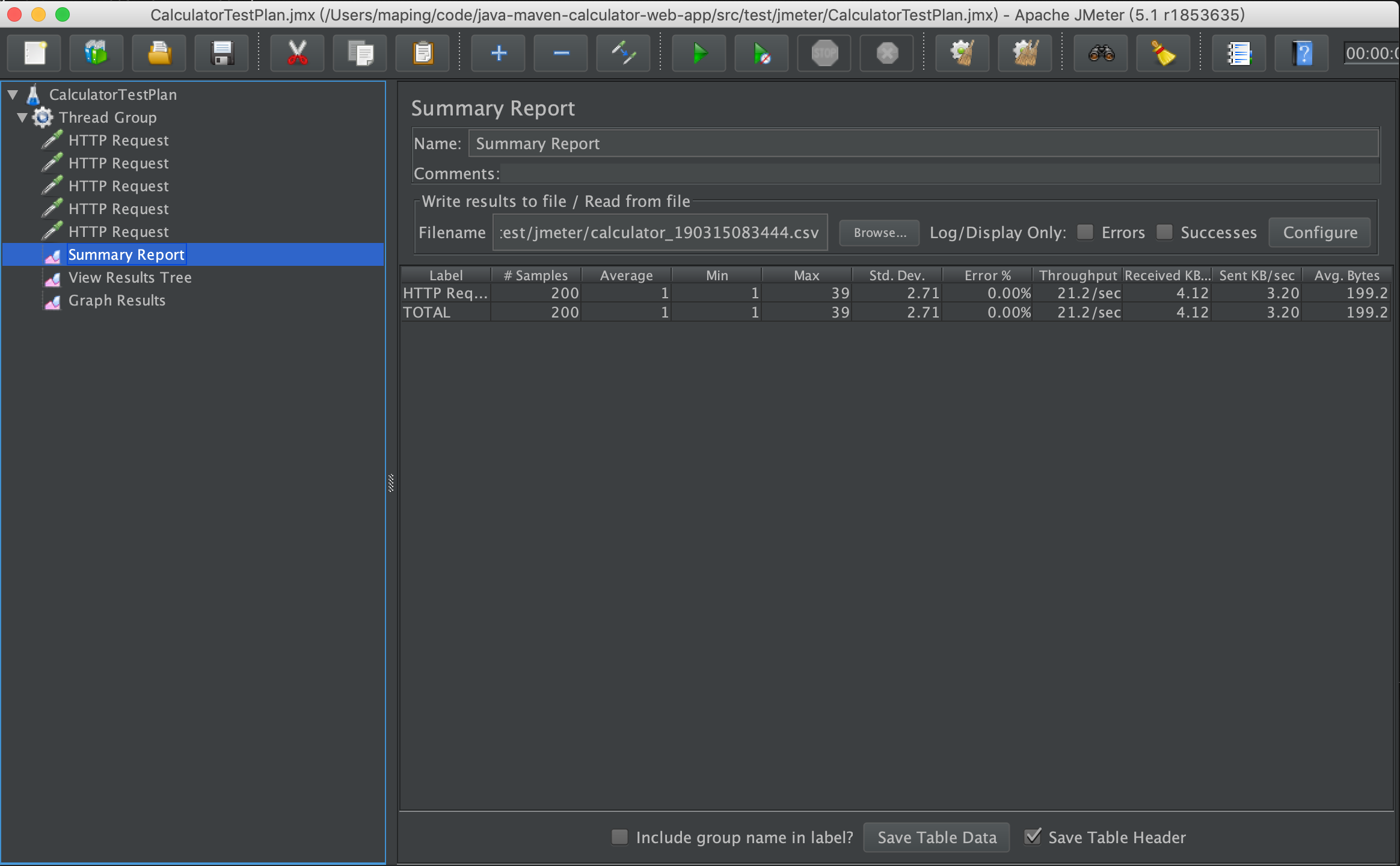Enable the Successes only checkbox
Viewport: 1400px width, 866px height.
coord(1164,232)
